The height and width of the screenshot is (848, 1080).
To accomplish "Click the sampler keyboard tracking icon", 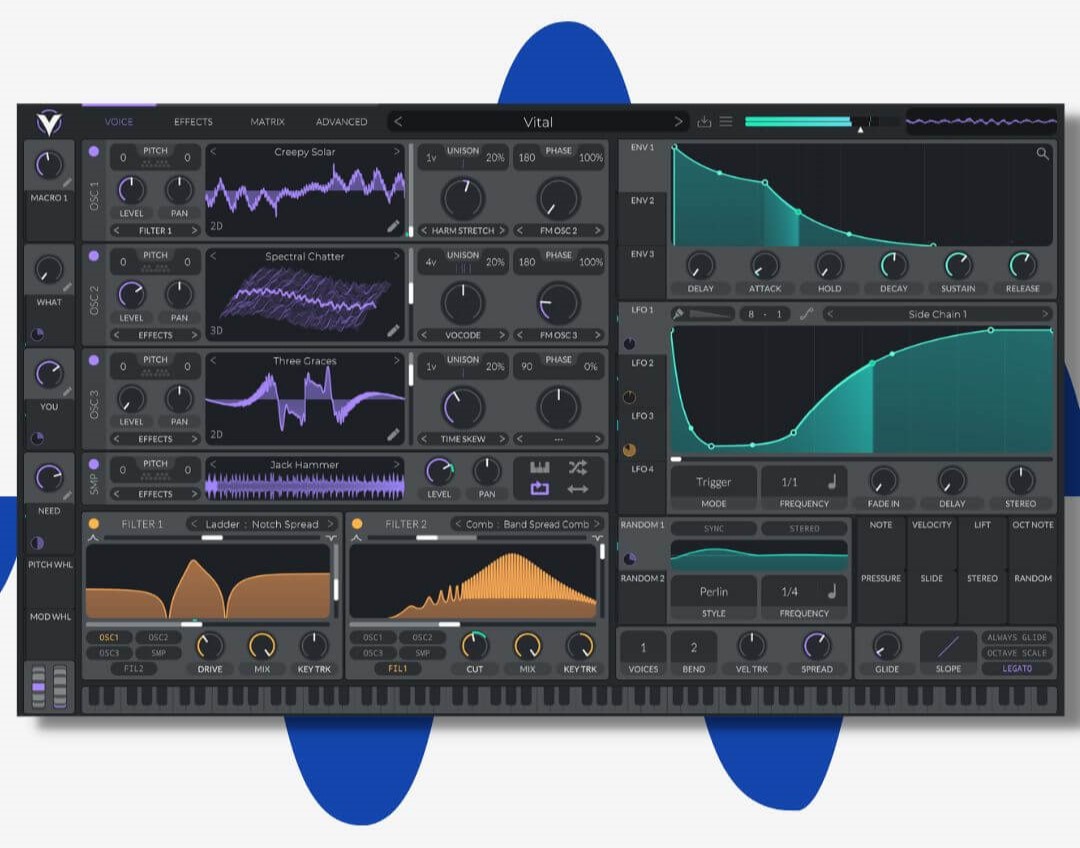I will coord(539,467).
